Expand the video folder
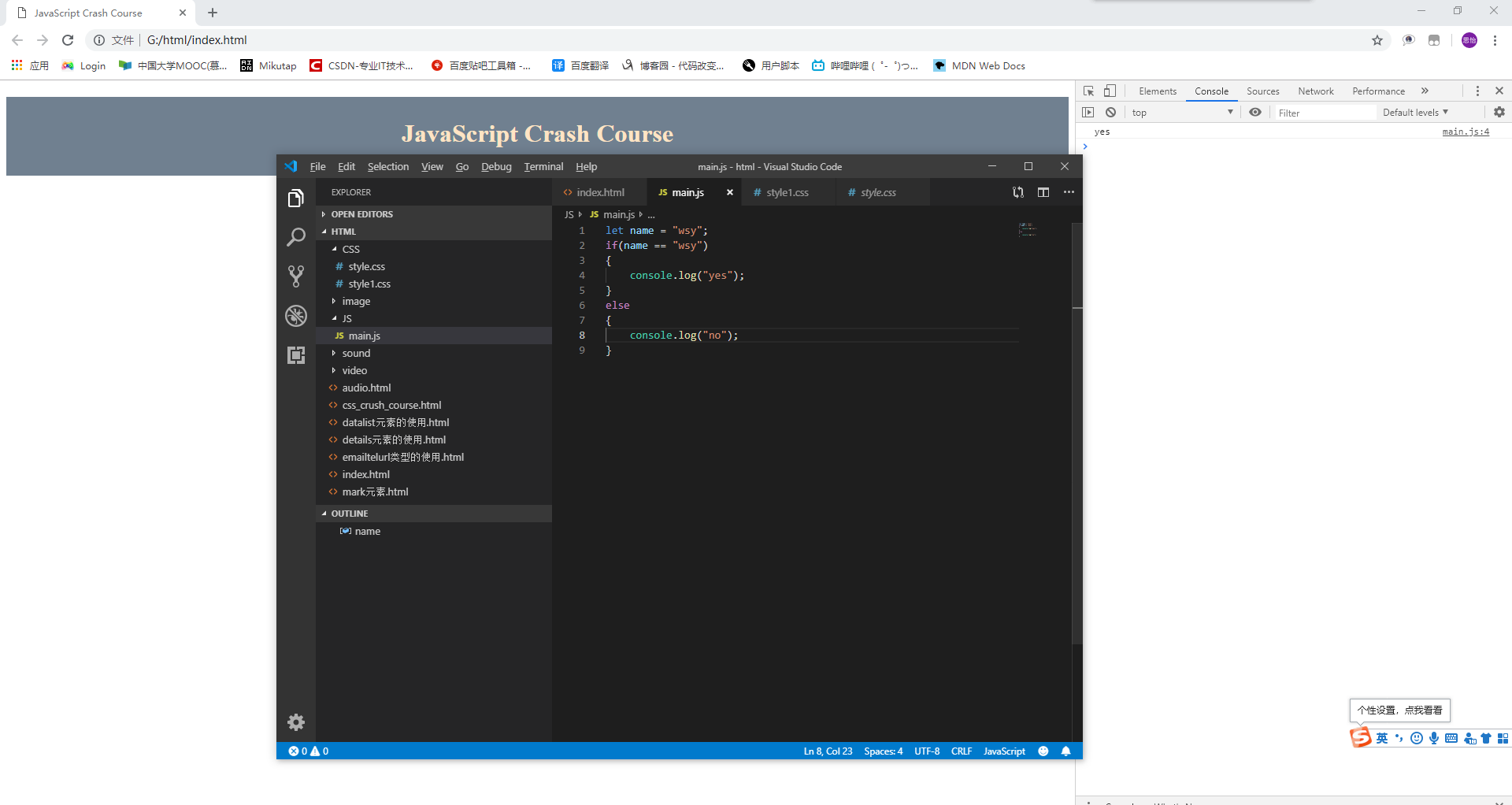The height and width of the screenshot is (805, 1512). coord(434,370)
